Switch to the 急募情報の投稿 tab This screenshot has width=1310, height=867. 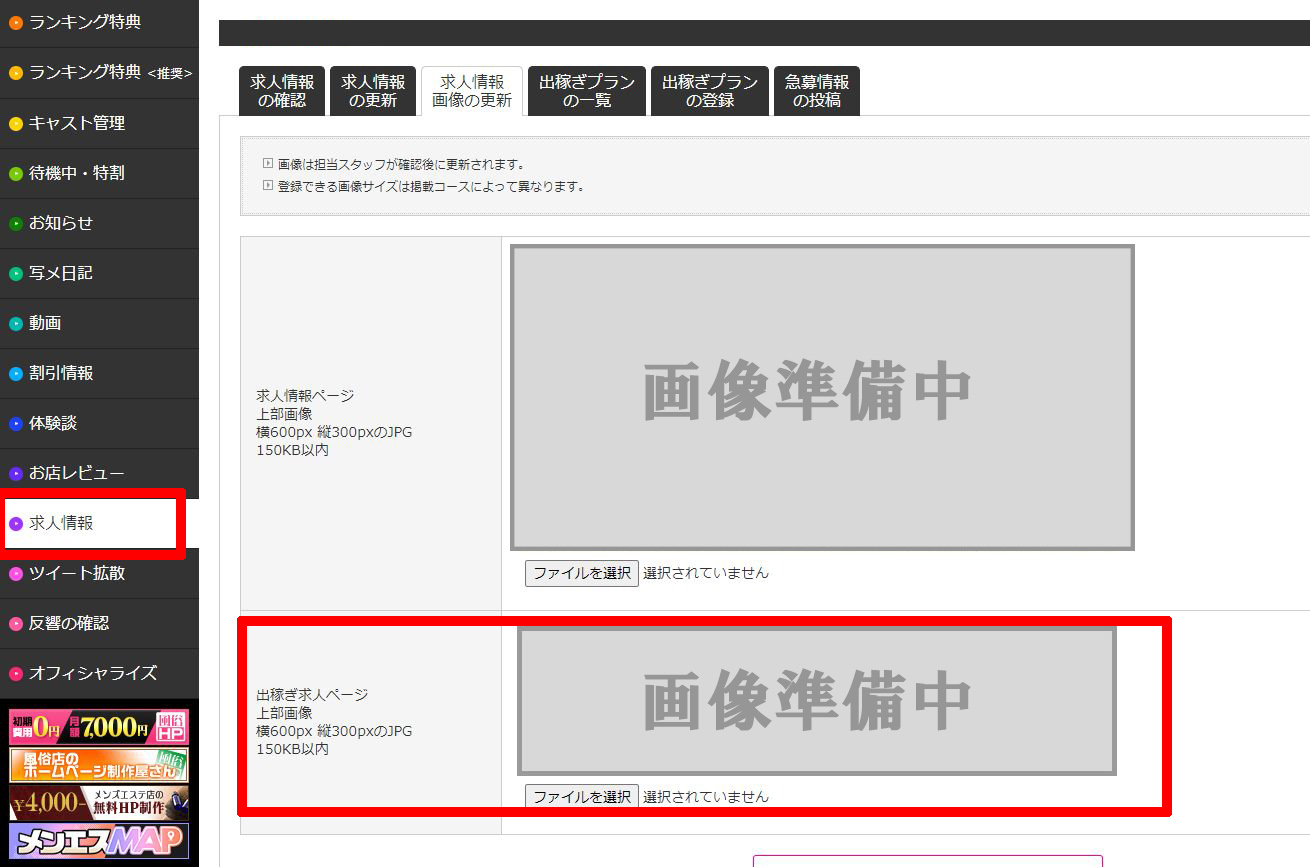coord(816,91)
